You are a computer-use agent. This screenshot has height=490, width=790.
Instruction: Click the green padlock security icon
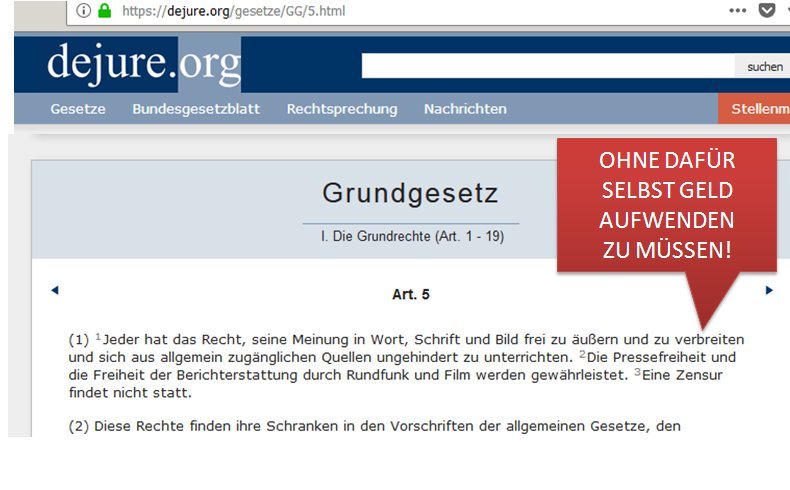click(104, 11)
